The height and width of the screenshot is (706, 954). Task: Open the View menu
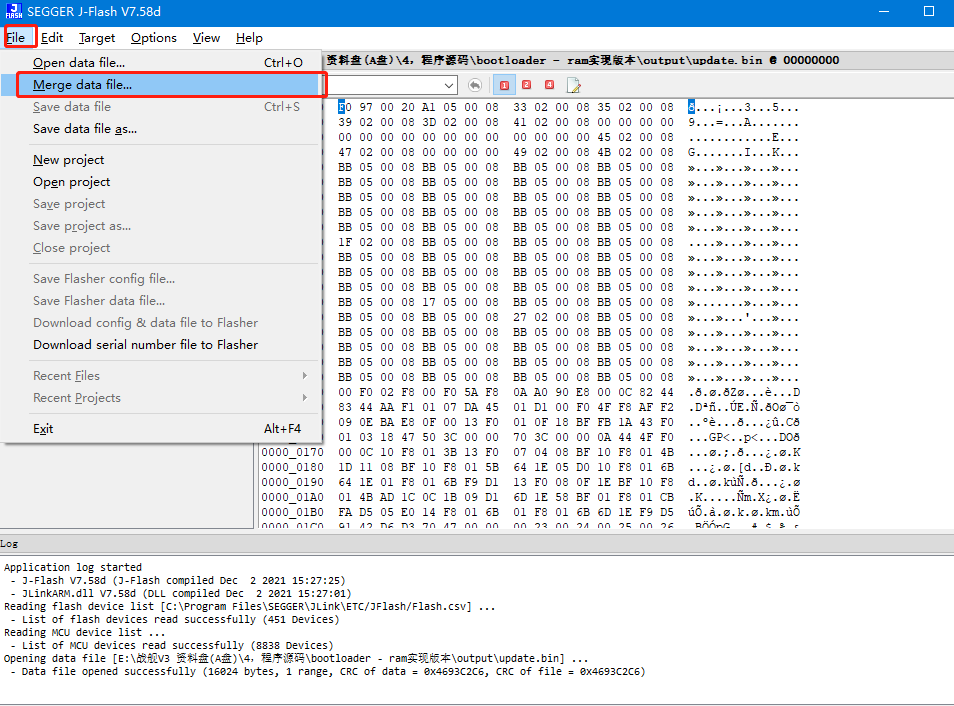(206, 38)
